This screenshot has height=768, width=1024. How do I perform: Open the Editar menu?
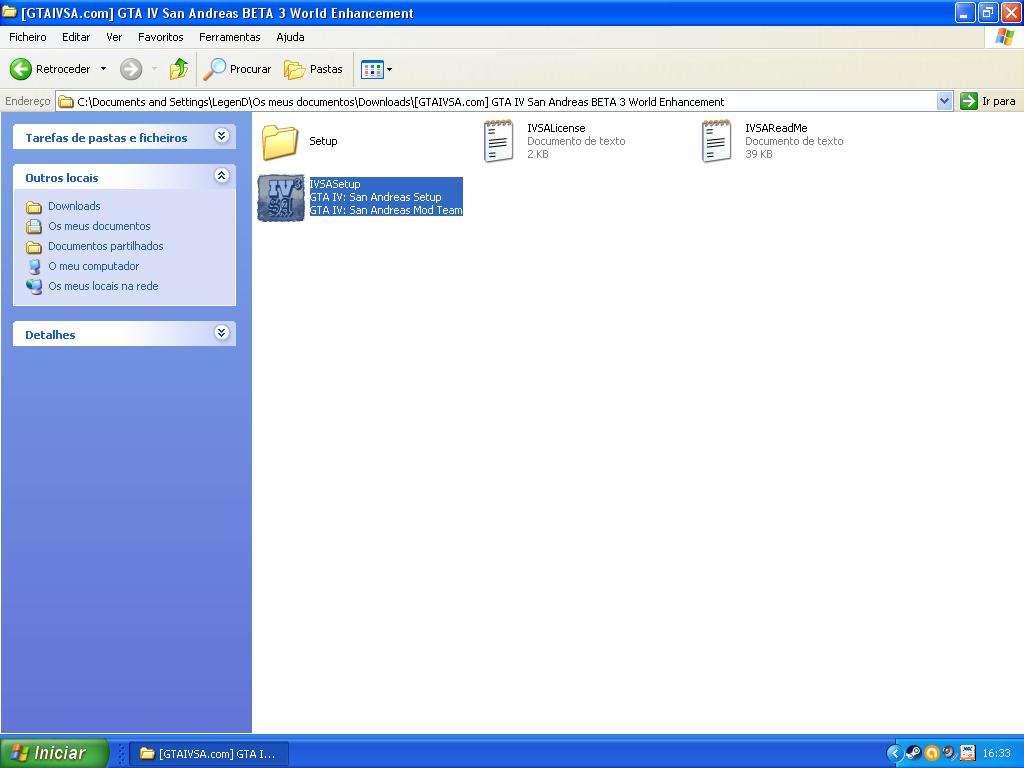click(x=76, y=37)
